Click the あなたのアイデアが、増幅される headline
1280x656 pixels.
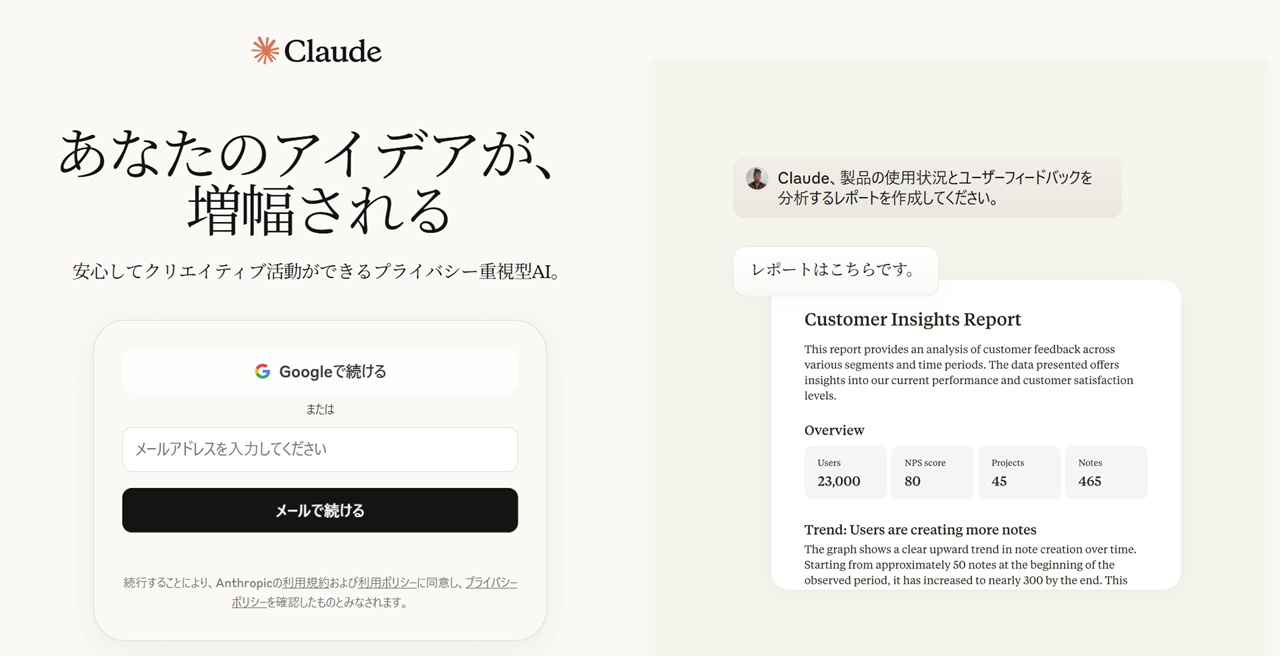(x=309, y=181)
